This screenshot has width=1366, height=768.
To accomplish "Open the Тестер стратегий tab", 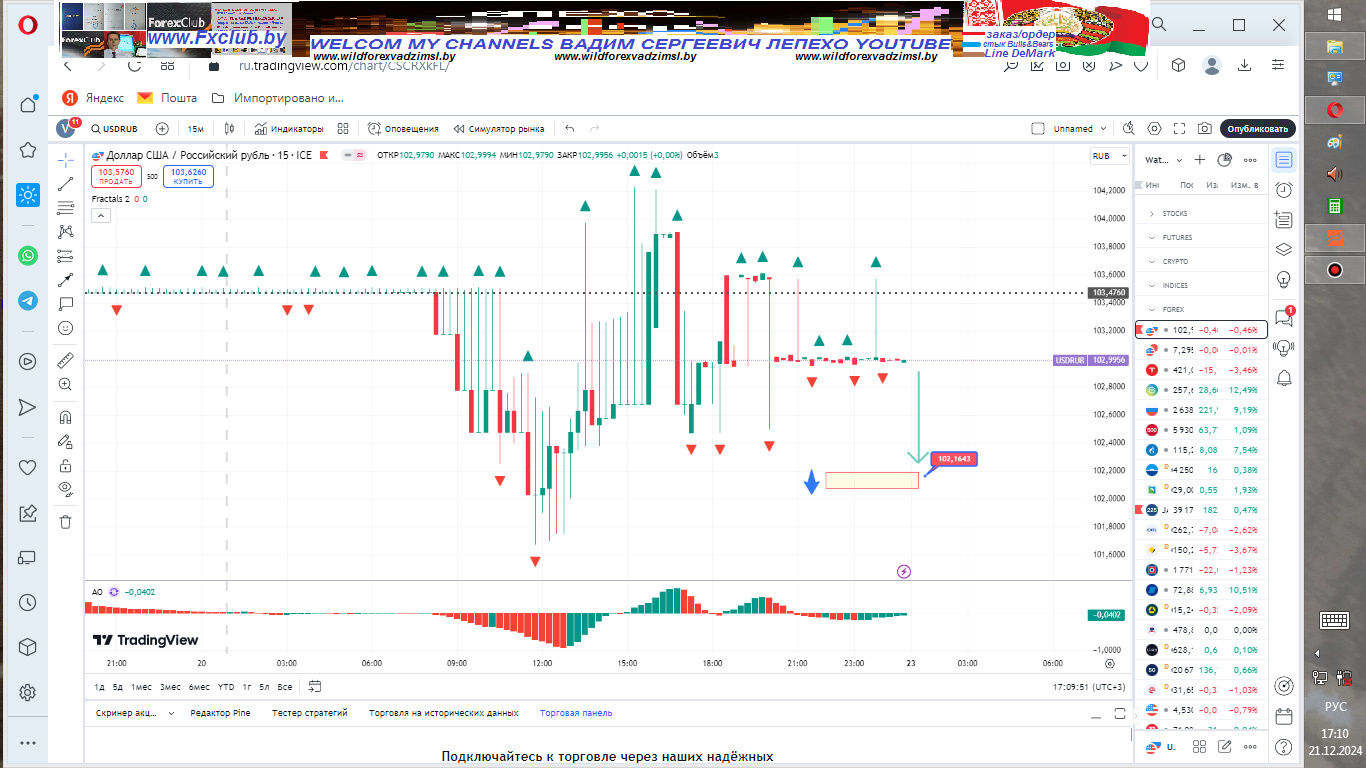I will click(x=310, y=713).
